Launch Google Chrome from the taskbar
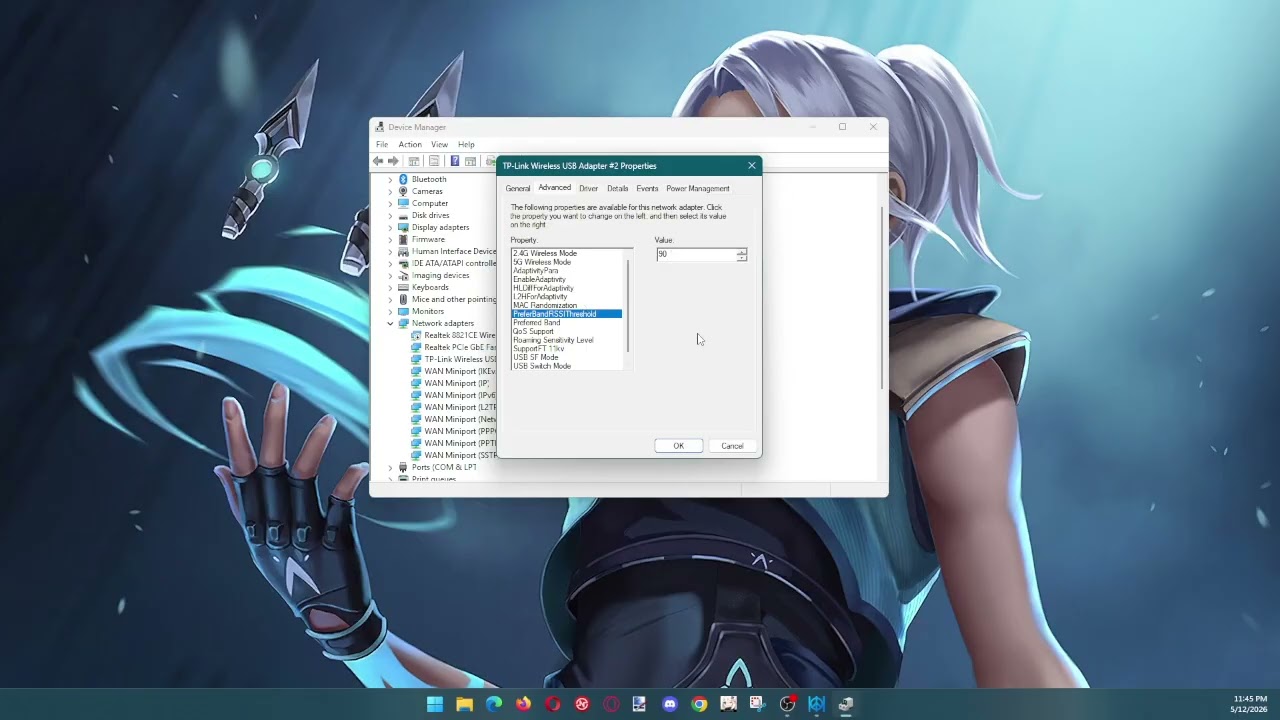This screenshot has height=720, width=1280. (699, 704)
